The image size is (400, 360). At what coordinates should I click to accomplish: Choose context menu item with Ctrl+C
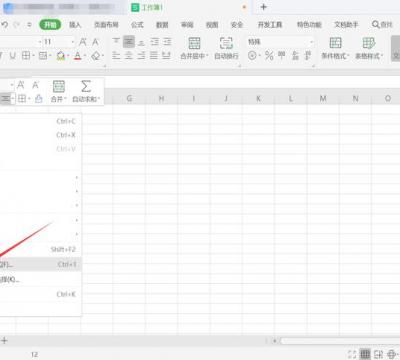[41, 121]
